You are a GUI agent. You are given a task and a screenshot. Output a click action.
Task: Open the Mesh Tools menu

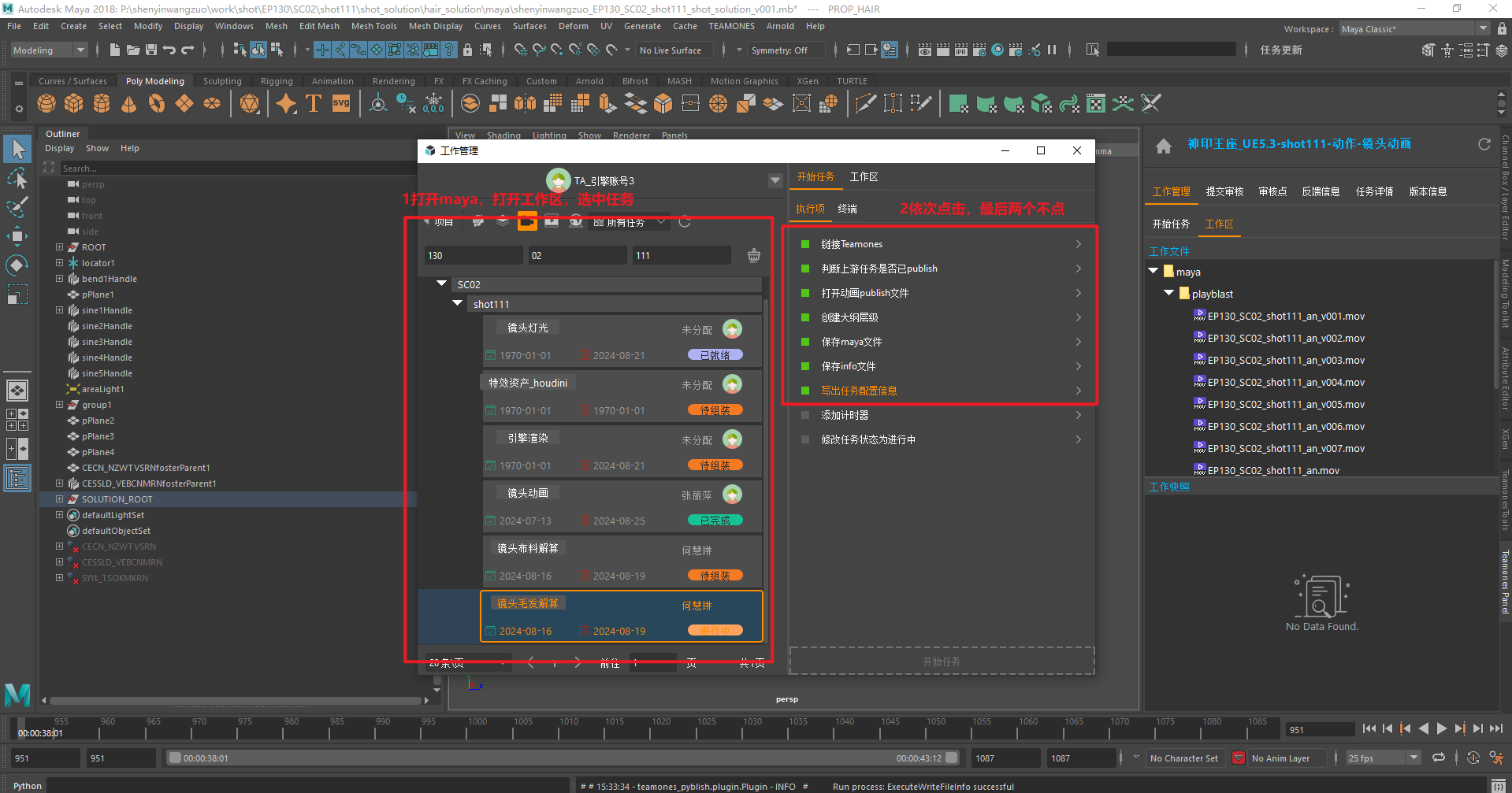[373, 26]
